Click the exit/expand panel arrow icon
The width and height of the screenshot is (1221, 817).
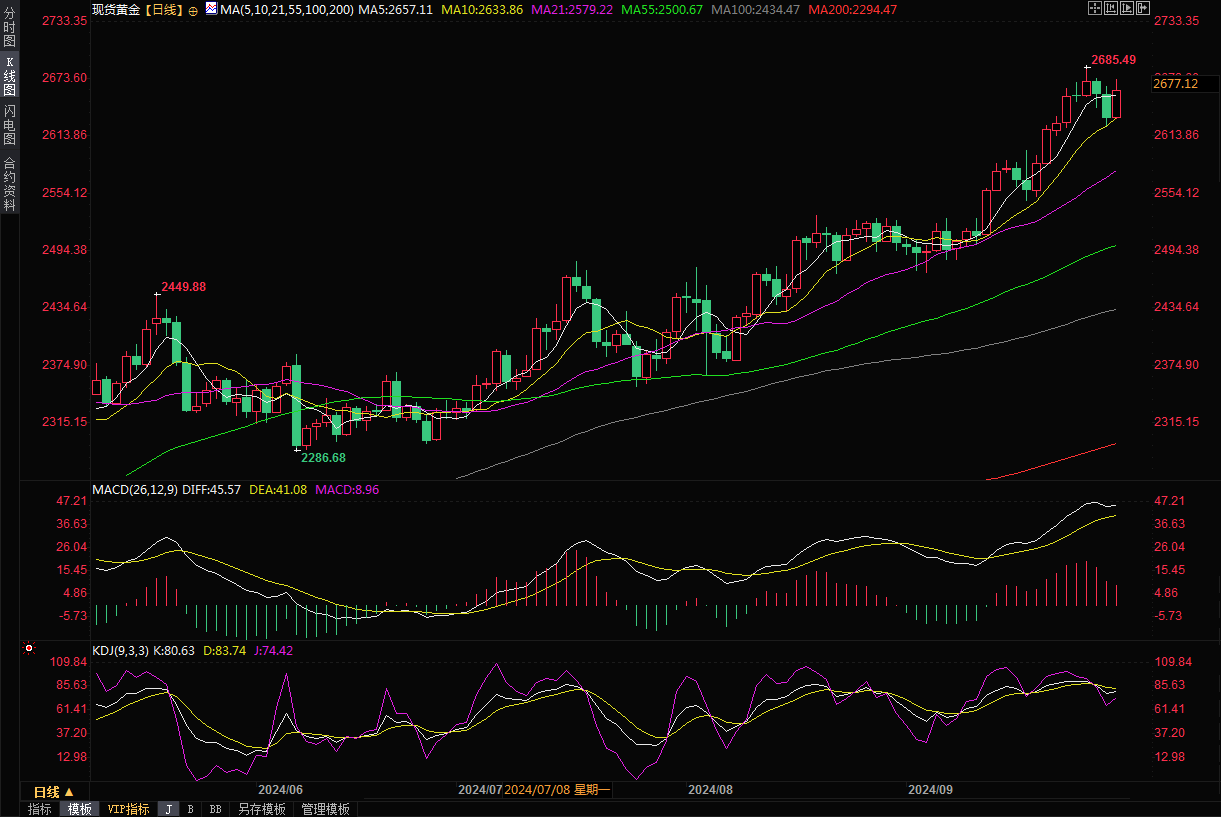click(1143, 9)
